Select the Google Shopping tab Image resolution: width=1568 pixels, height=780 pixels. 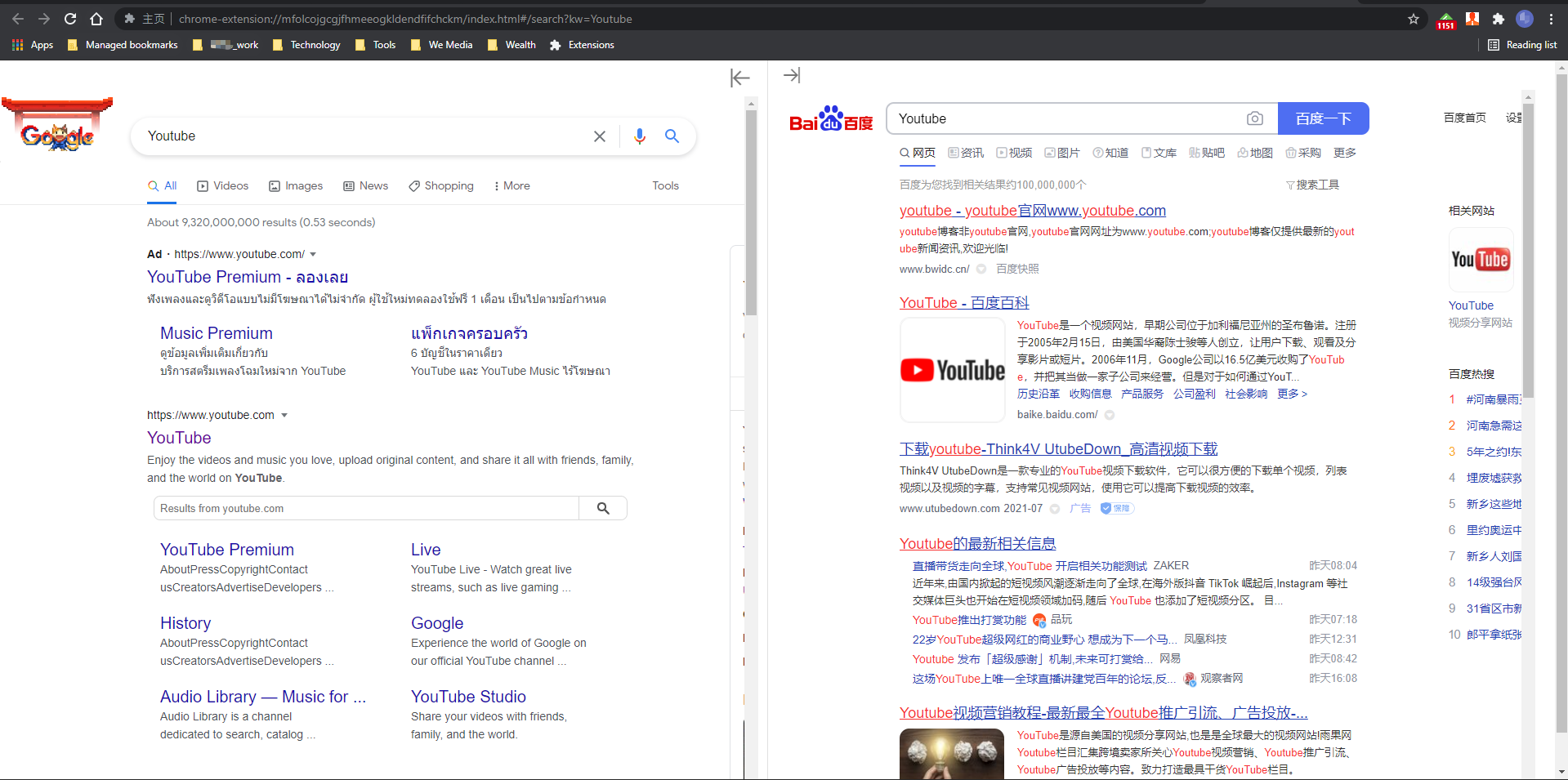[441, 186]
